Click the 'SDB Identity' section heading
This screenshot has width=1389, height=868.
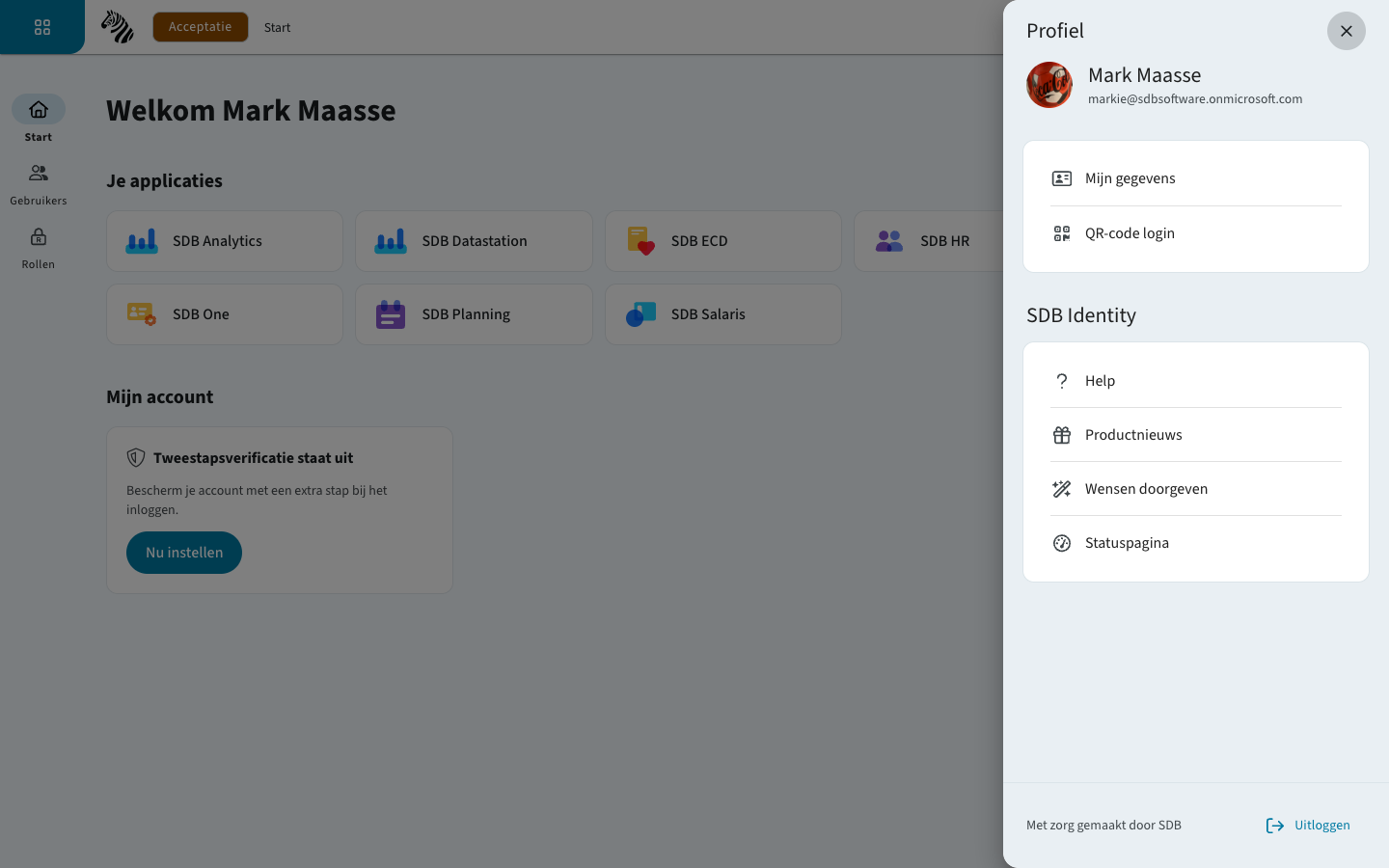[1081, 315]
